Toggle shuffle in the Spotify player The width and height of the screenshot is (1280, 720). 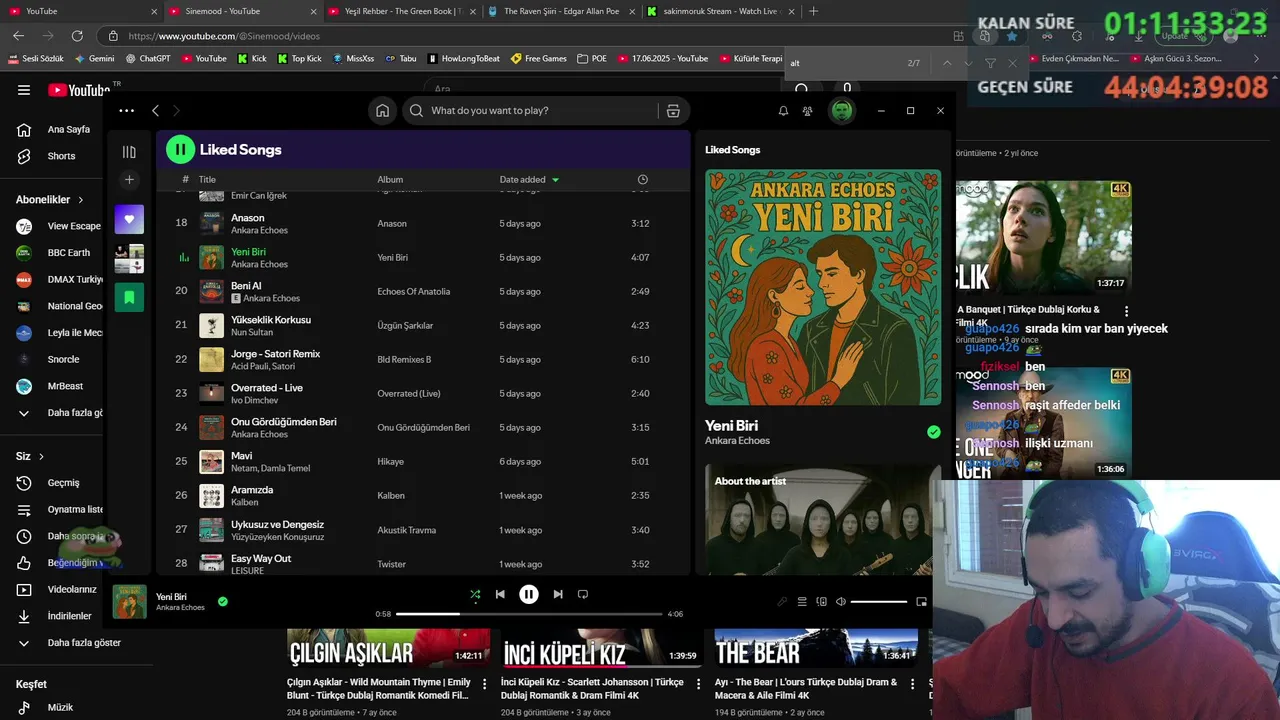pos(475,594)
